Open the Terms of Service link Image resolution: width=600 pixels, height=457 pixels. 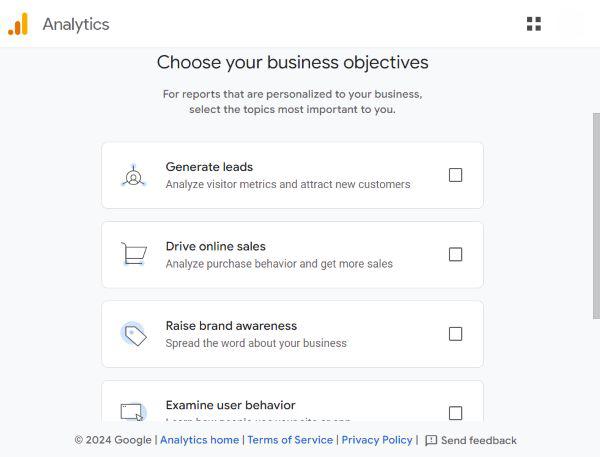point(290,440)
